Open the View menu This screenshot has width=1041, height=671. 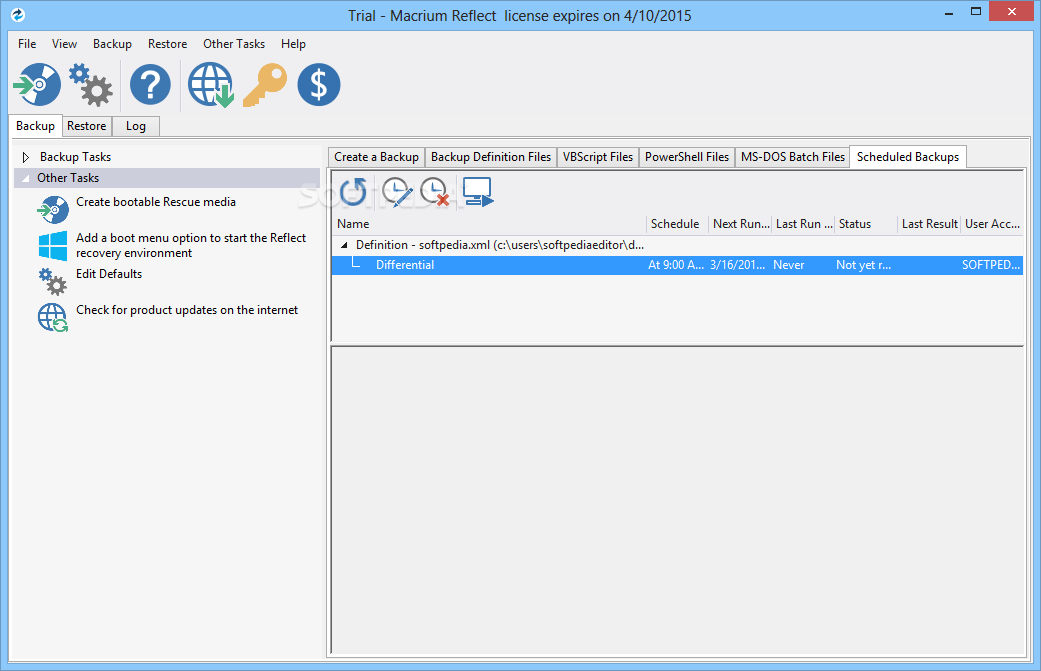64,44
